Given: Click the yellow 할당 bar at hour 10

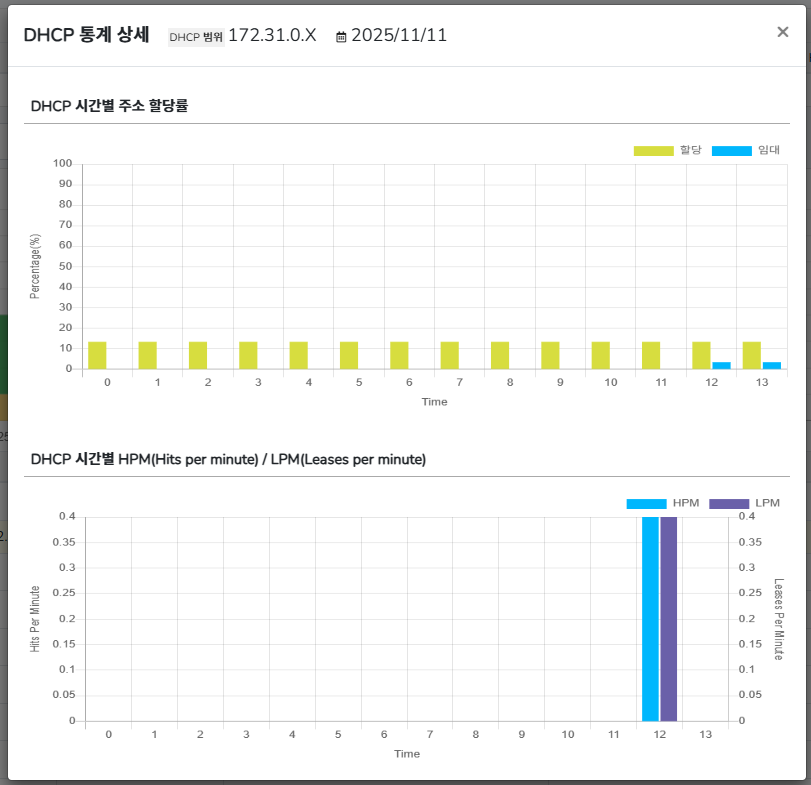Looking at the screenshot, I should coord(600,356).
